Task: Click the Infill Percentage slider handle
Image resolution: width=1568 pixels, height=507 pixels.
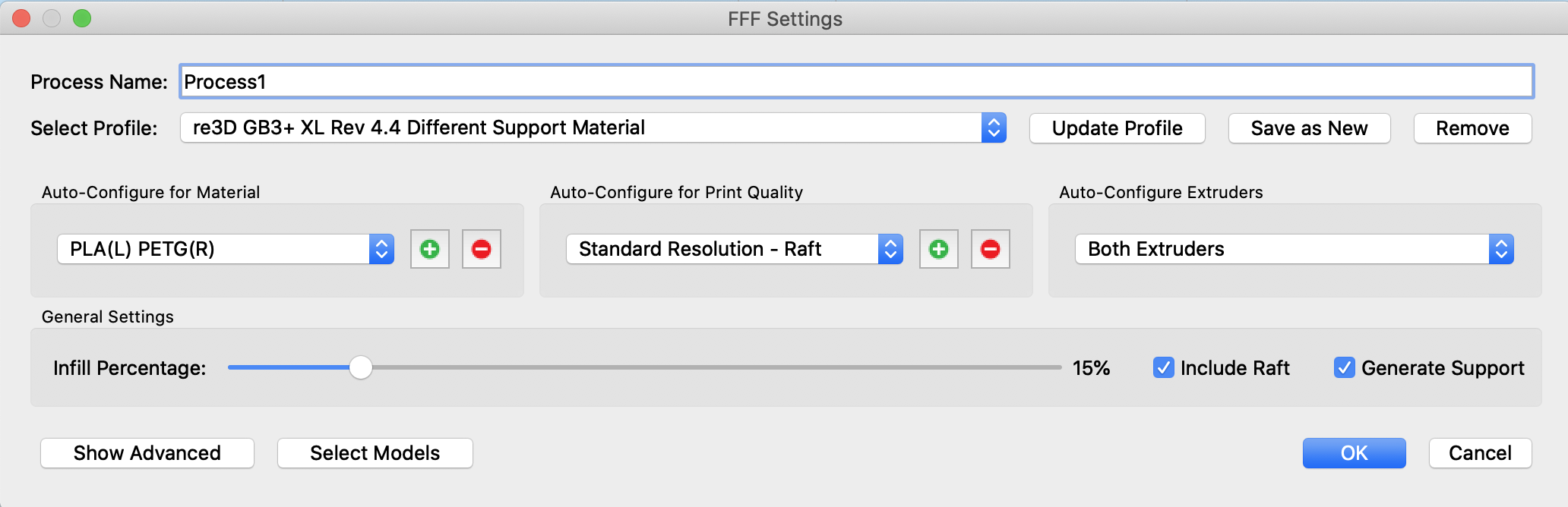Action: tap(361, 367)
